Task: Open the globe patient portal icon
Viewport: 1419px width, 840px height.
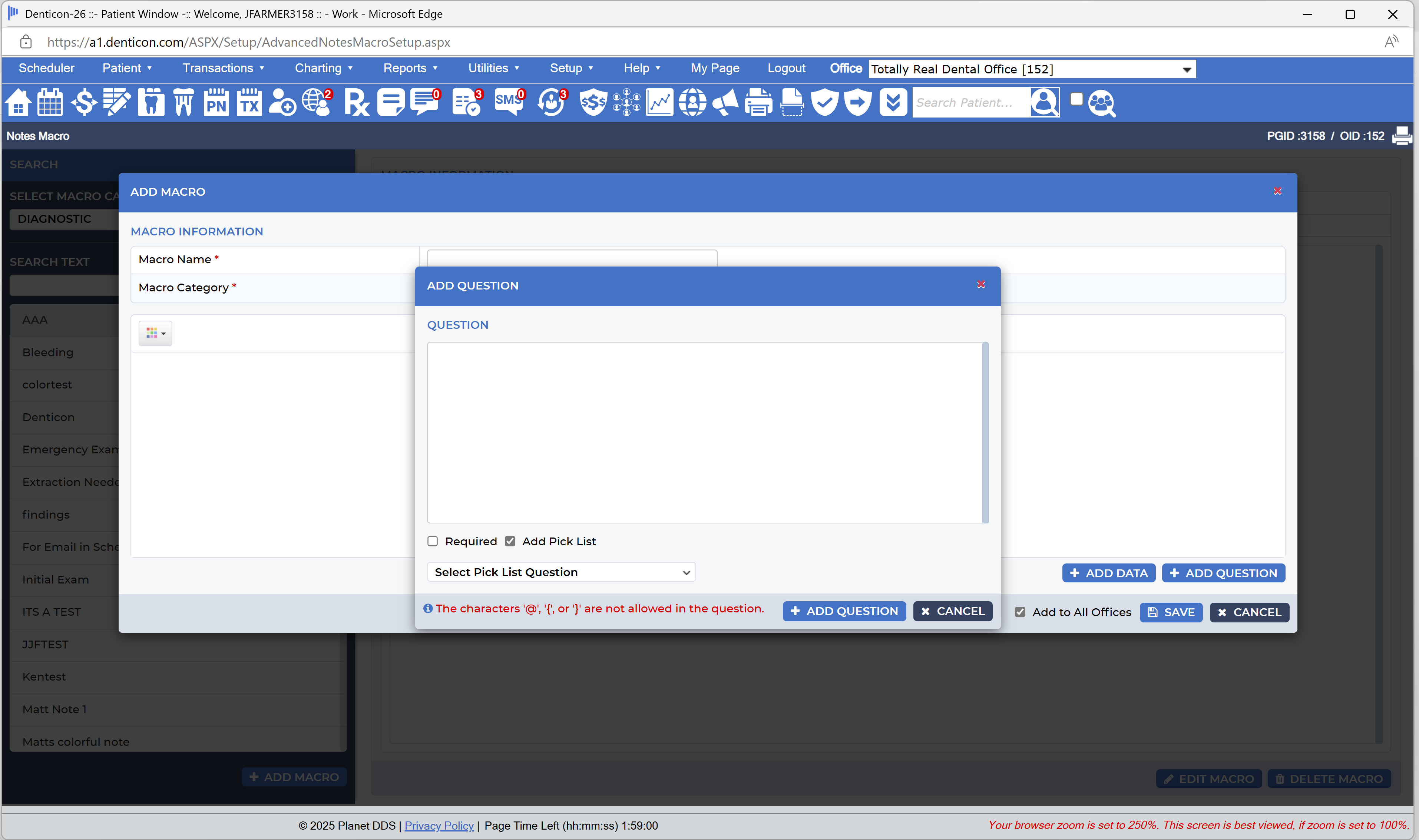Action: [x=317, y=102]
